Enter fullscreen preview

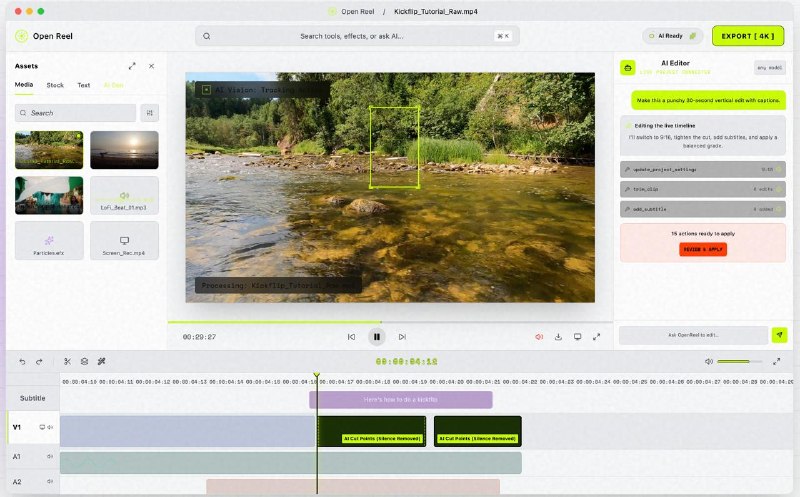pos(596,337)
